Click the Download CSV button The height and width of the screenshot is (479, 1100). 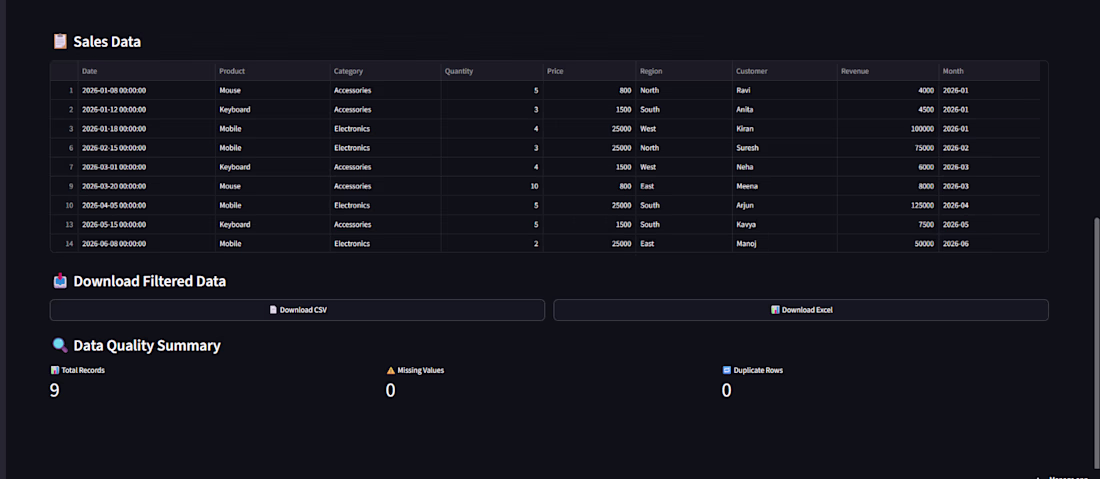tap(297, 310)
